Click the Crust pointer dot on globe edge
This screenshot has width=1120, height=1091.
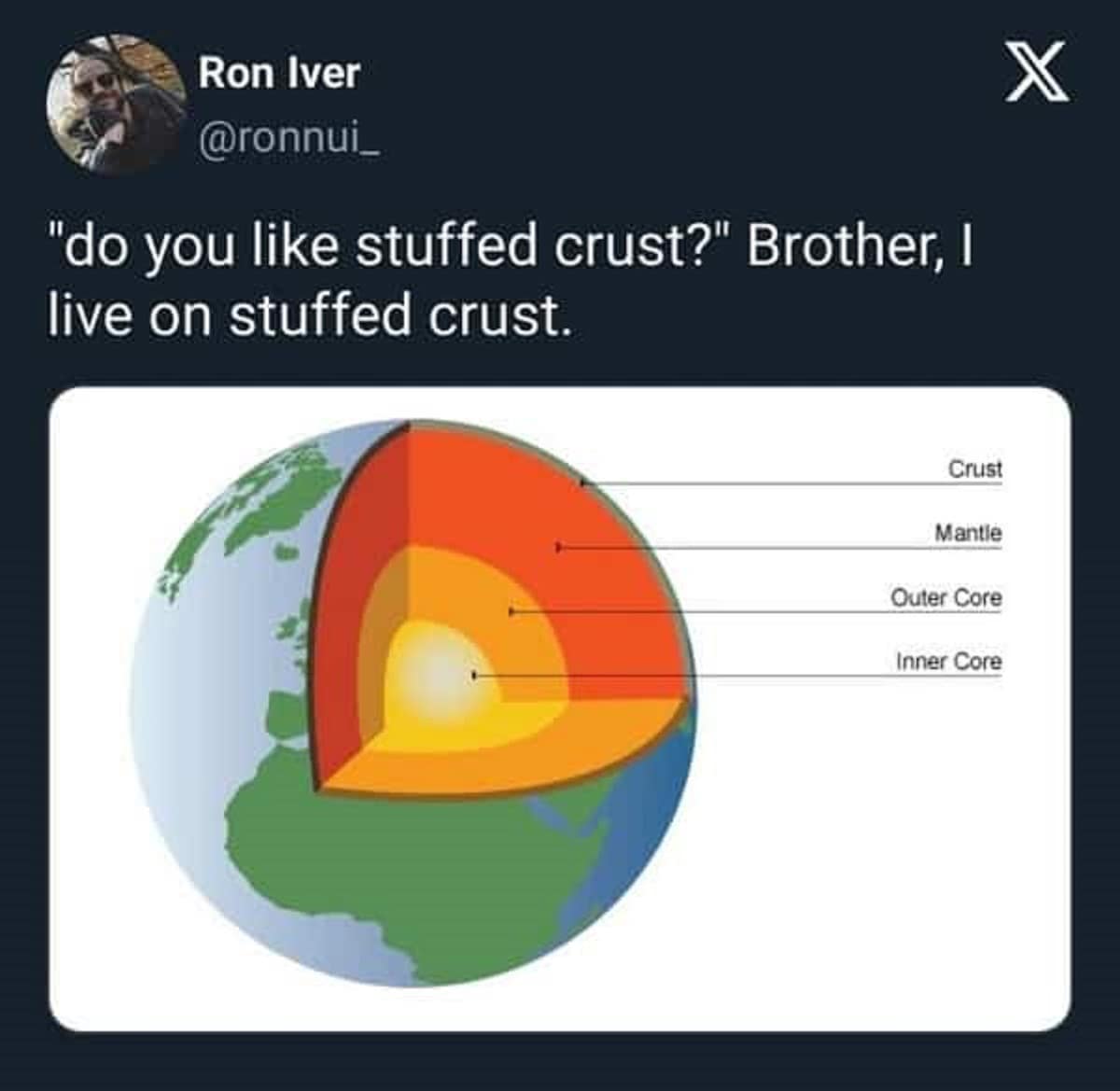(581, 483)
